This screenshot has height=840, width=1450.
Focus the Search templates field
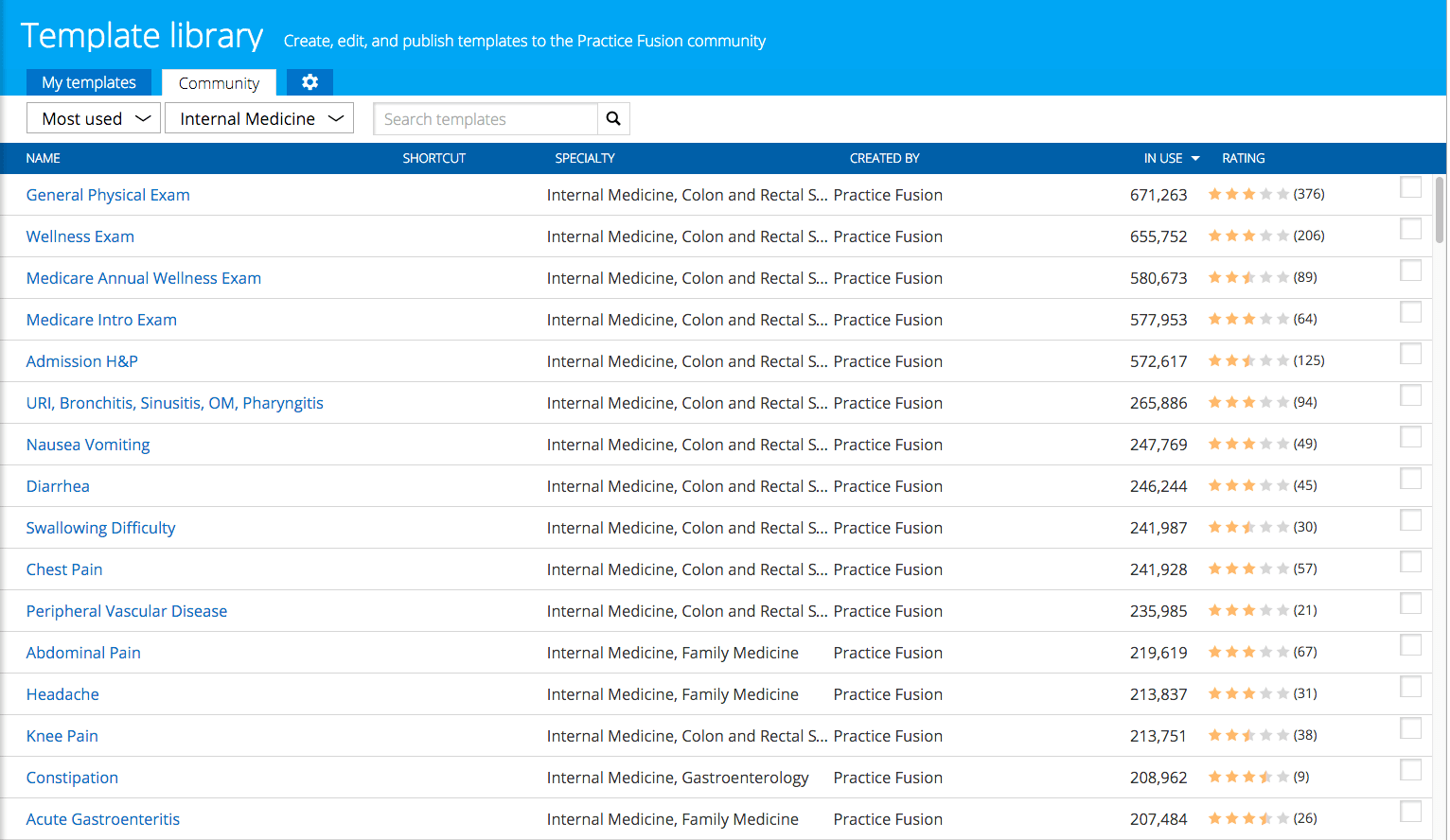486,119
